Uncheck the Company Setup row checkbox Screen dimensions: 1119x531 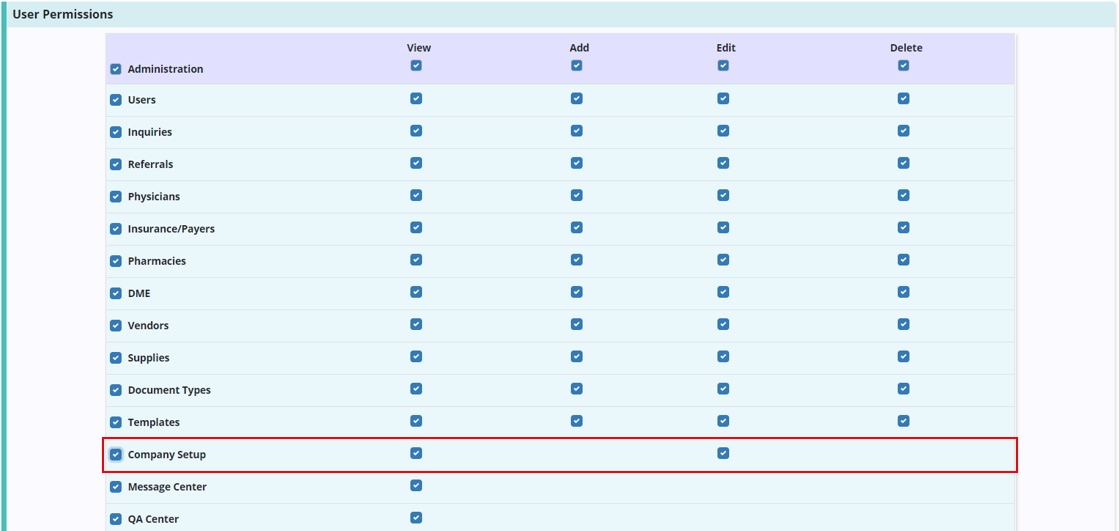[x=116, y=455]
